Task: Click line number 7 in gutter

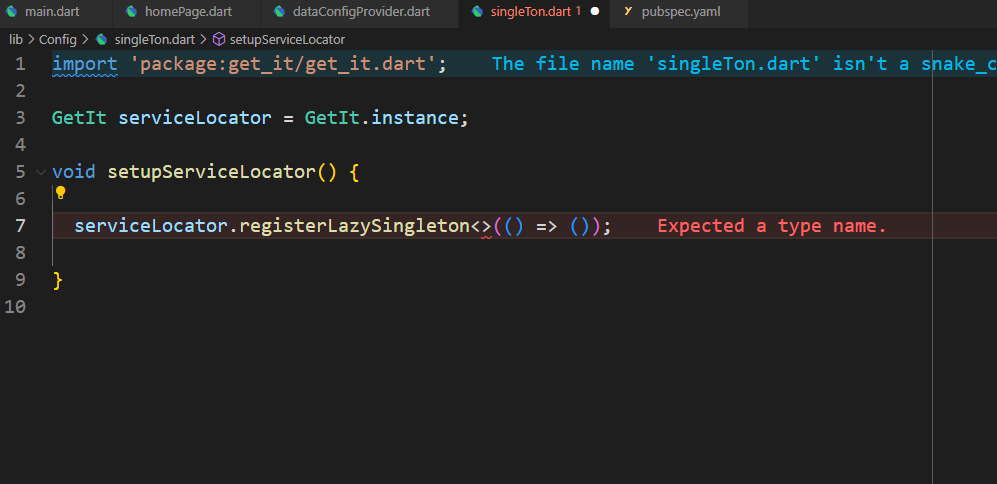Action: pyautogui.click(x=20, y=226)
